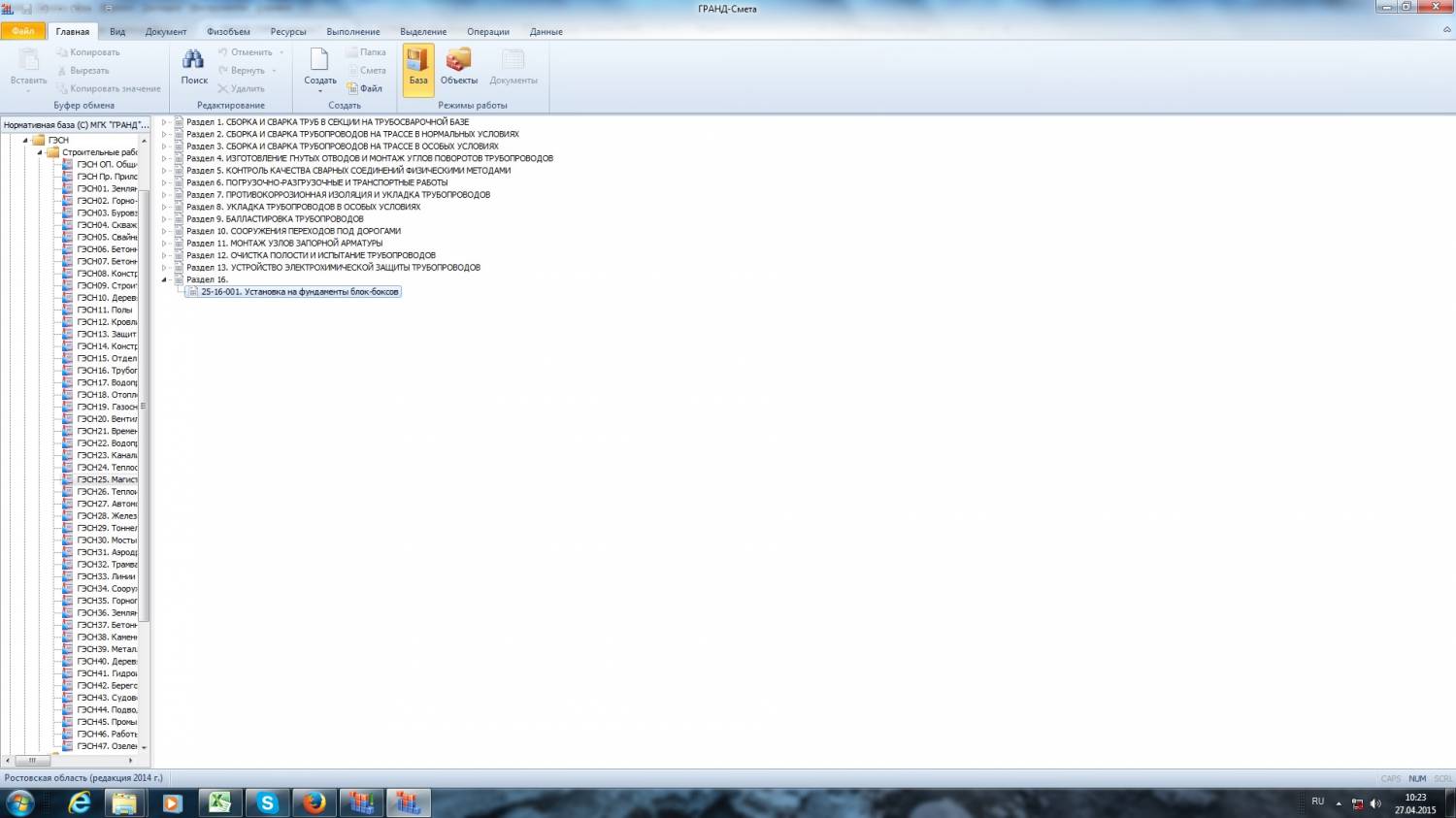Click the RU language indicator in tray
The image size is (1456, 818).
(1317, 802)
